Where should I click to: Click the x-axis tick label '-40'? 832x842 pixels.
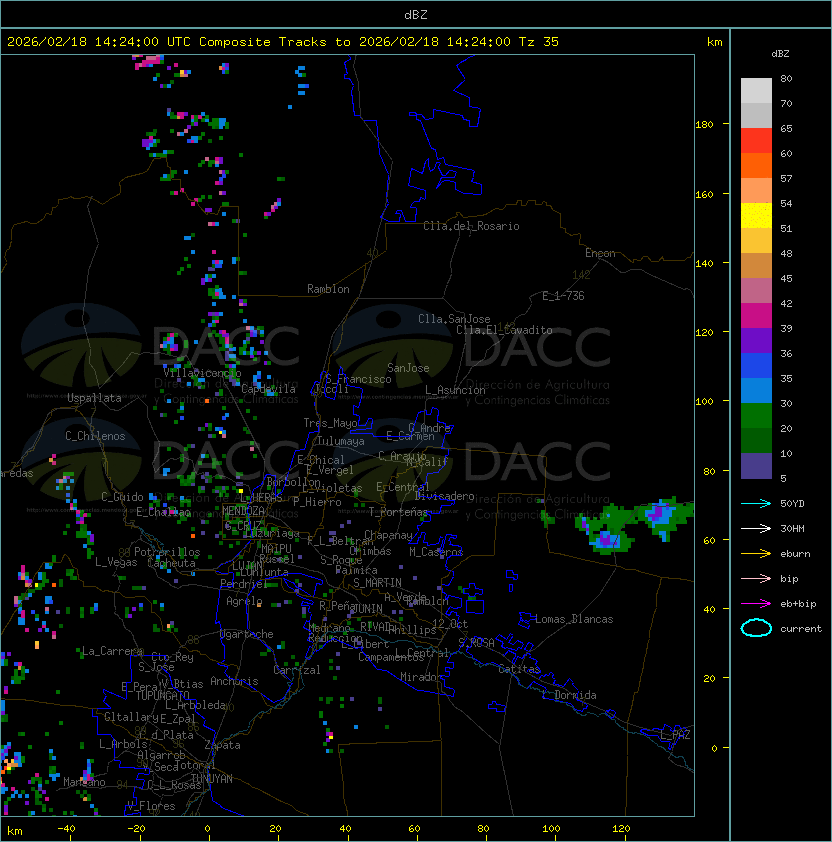(x=67, y=829)
